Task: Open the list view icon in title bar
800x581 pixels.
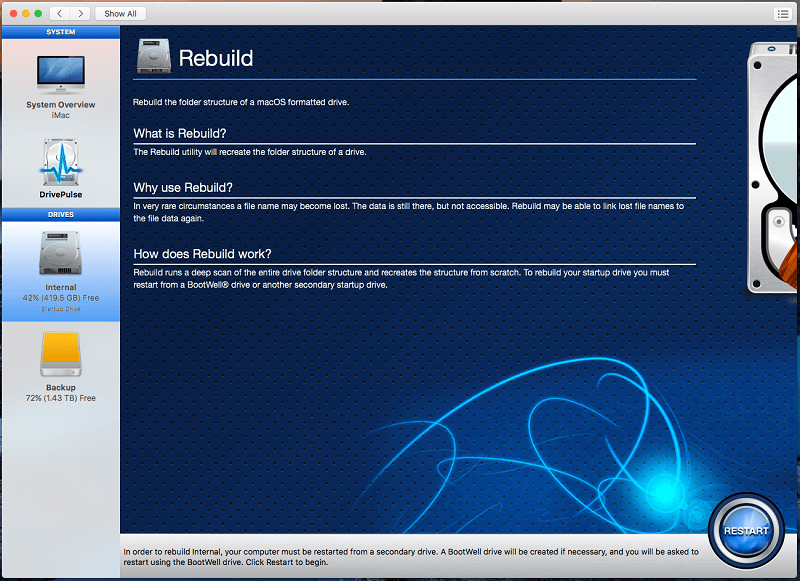Action: tap(783, 14)
